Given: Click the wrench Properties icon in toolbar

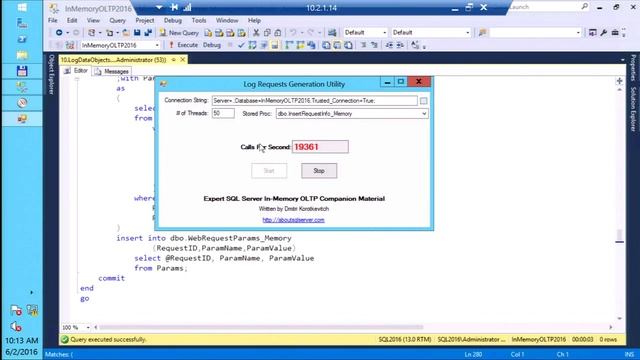Looking at the screenshot, I should (604, 33).
